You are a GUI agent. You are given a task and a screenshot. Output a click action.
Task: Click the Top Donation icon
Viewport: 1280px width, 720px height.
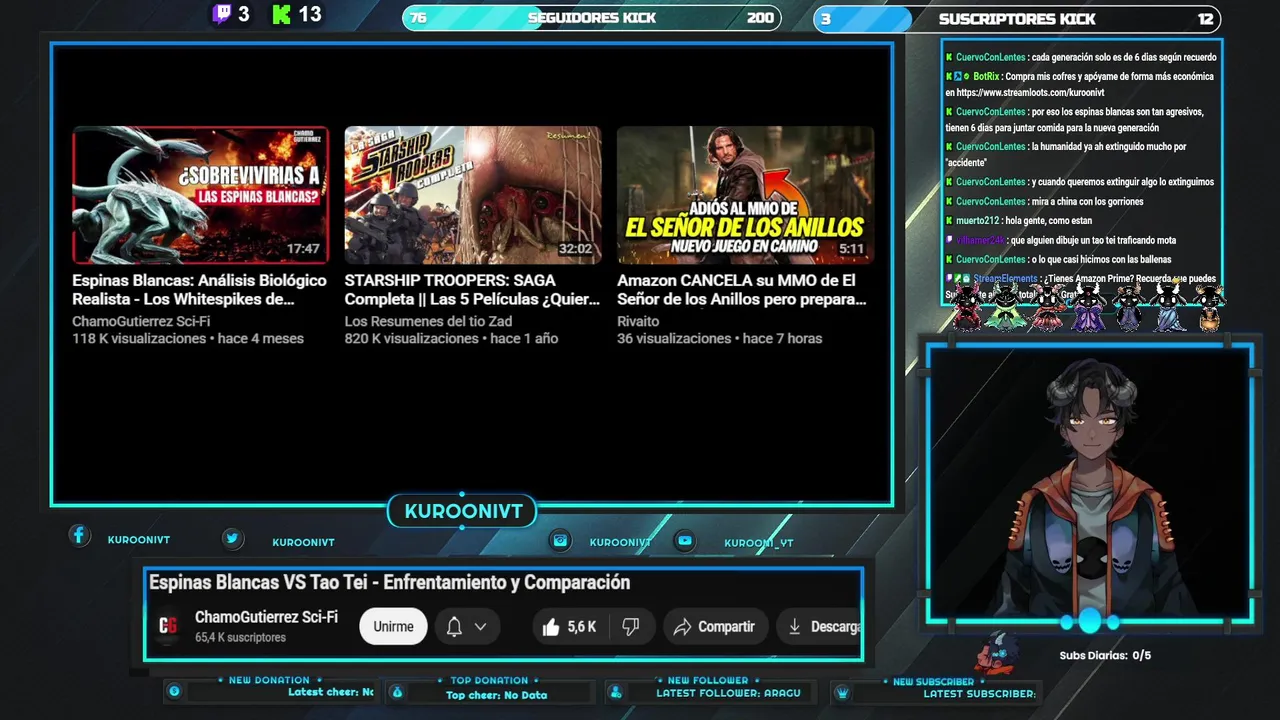pos(397,691)
